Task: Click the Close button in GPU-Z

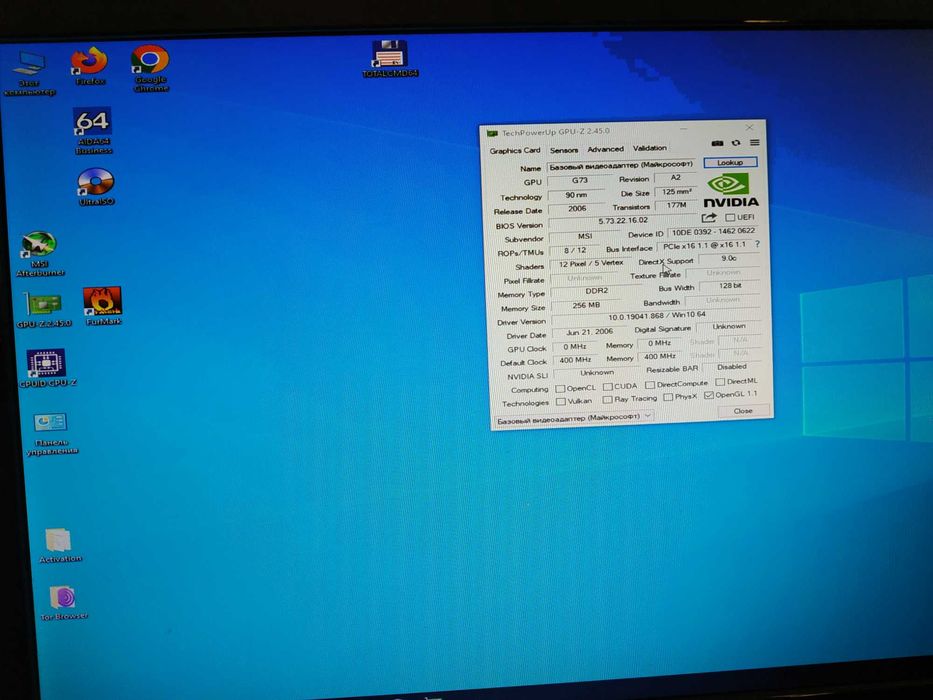Action: pyautogui.click(x=743, y=411)
